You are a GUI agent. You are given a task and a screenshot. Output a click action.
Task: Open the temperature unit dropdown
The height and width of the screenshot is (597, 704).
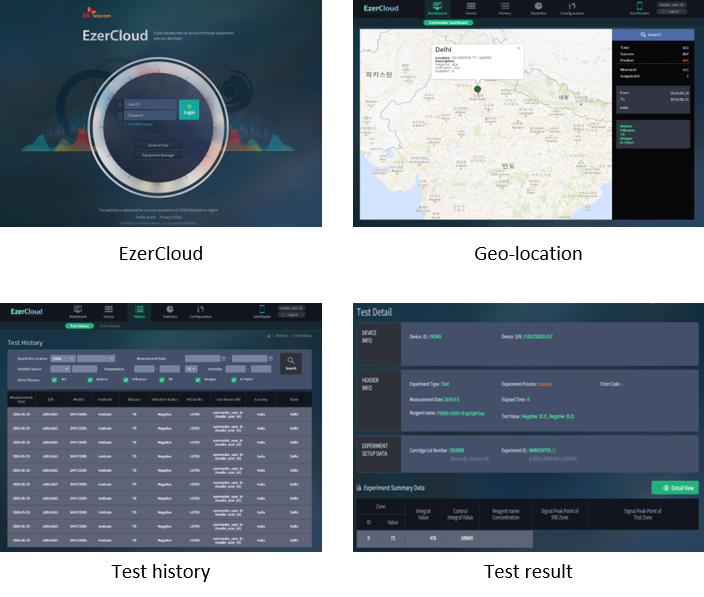coord(190,369)
